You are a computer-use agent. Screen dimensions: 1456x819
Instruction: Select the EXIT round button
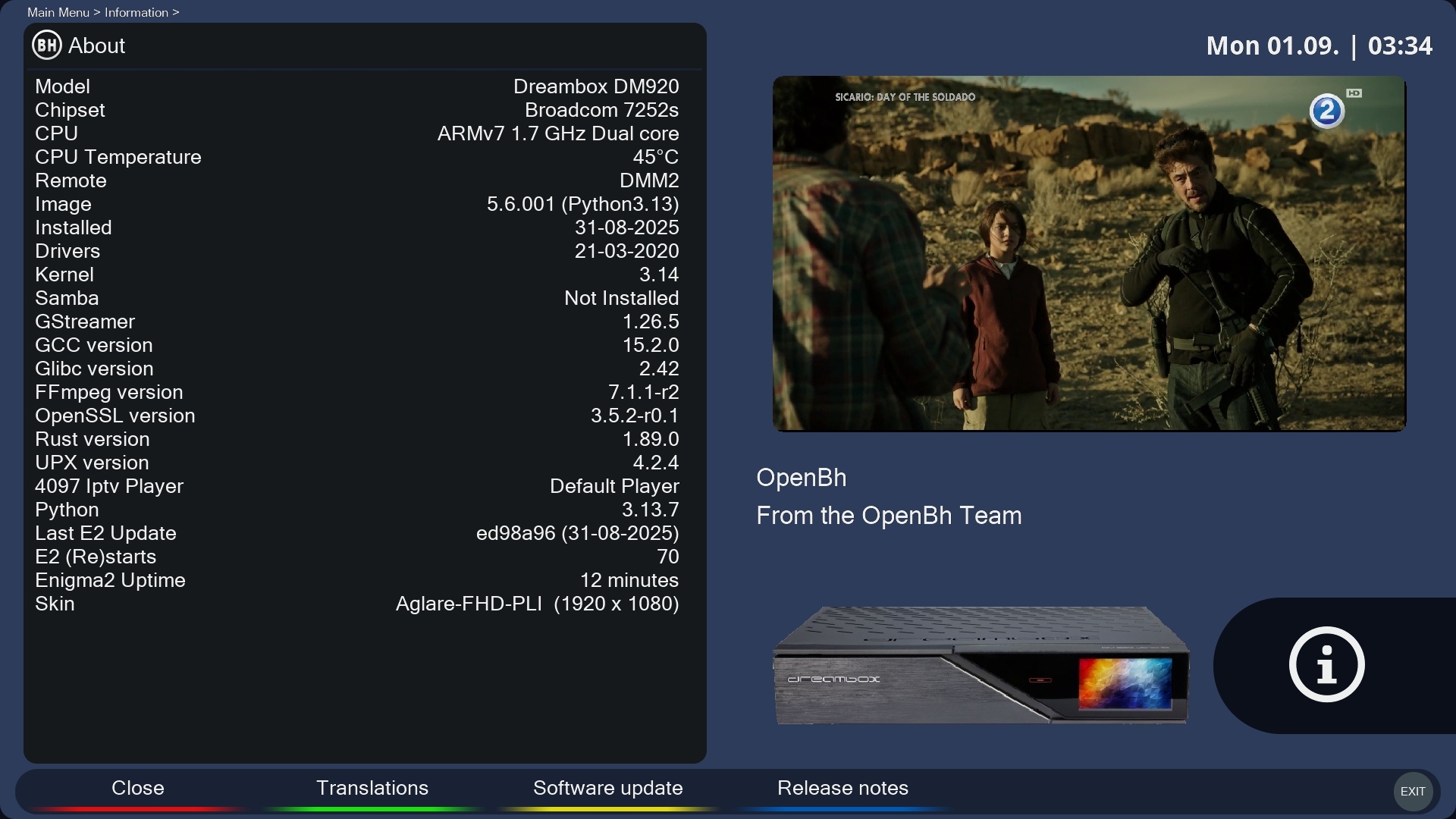(x=1413, y=791)
